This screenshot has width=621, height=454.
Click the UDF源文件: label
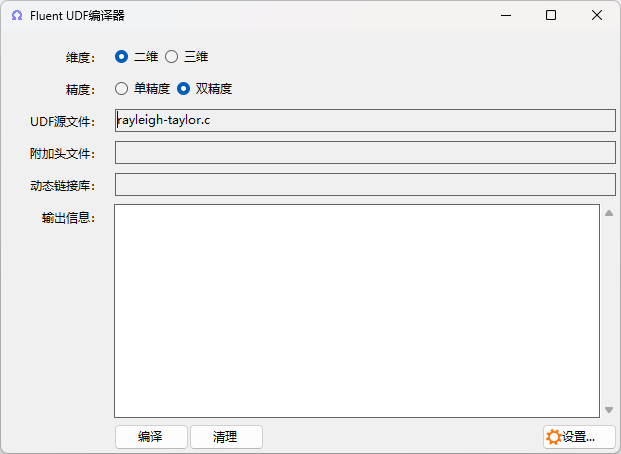point(63,122)
